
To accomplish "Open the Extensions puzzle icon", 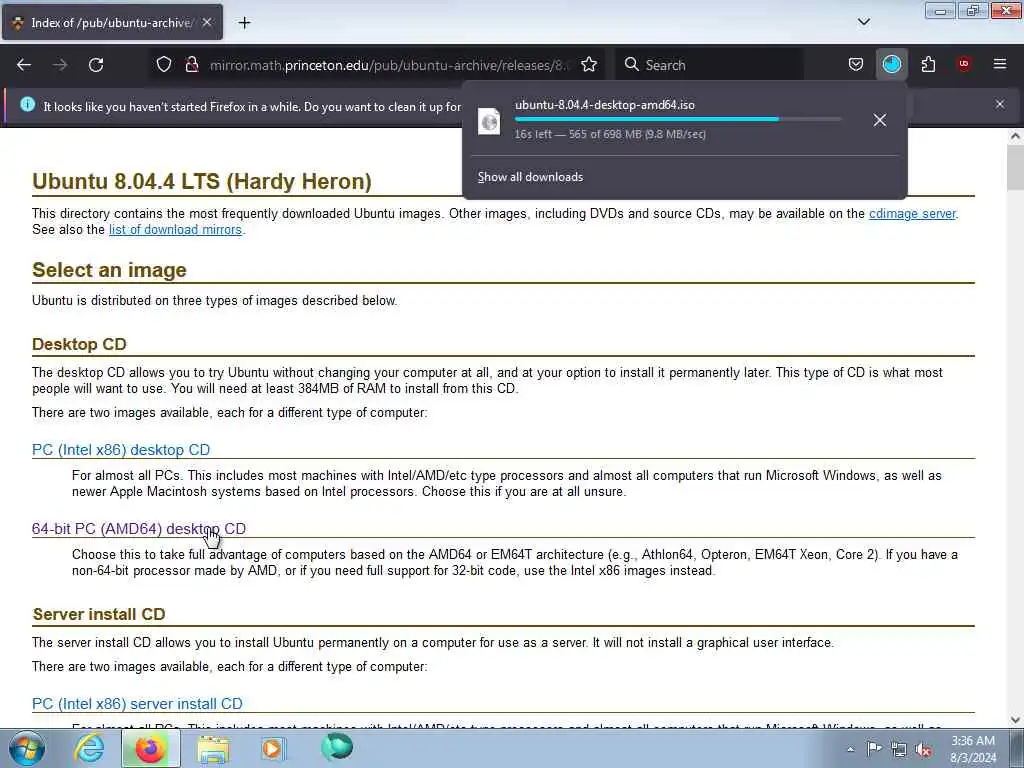I will (928, 65).
